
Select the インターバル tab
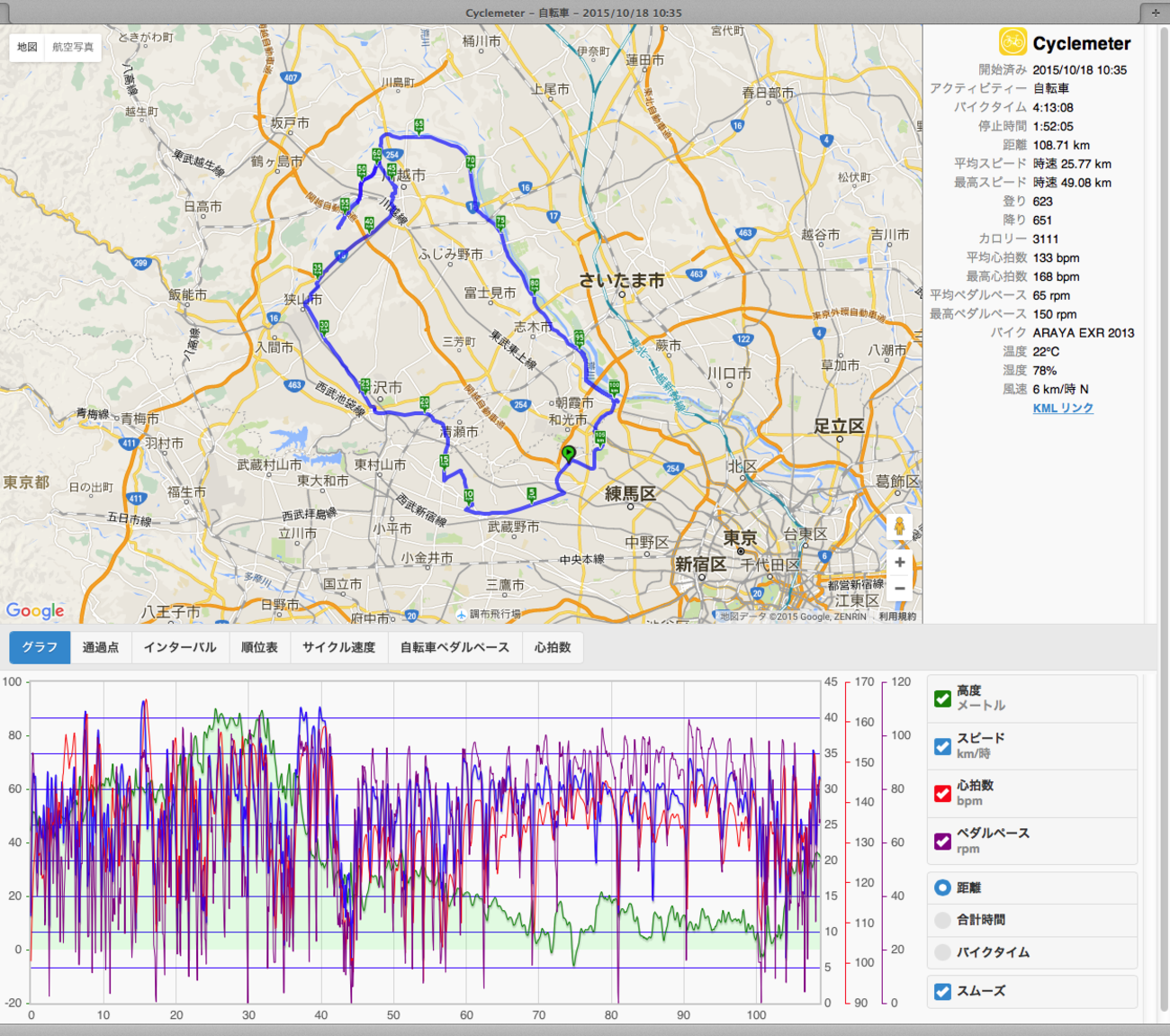pos(180,647)
